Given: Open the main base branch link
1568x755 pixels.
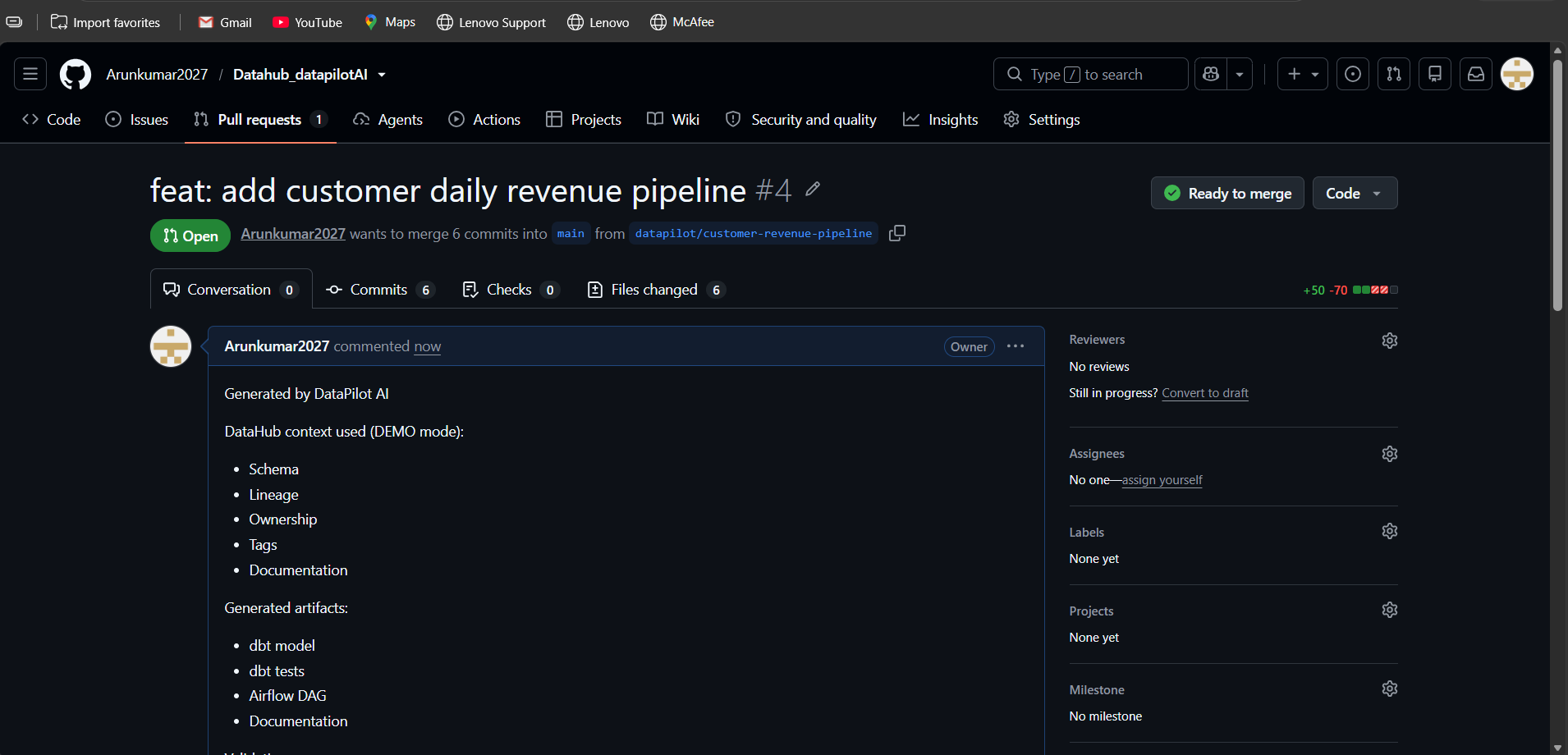Looking at the screenshot, I should (x=571, y=234).
